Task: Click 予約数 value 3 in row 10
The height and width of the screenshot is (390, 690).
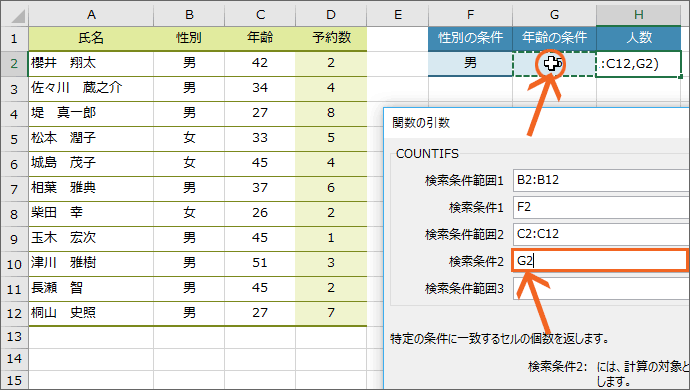Action: click(x=331, y=263)
